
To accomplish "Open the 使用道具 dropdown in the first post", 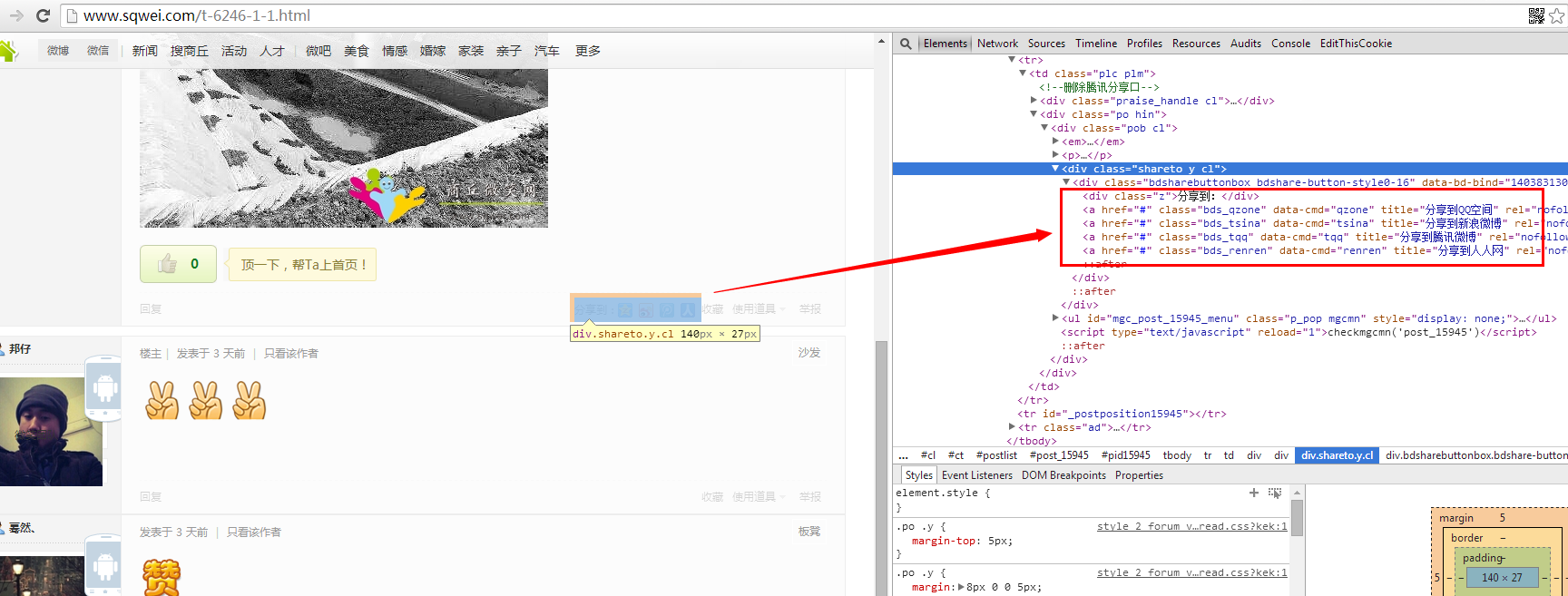I will (759, 309).
